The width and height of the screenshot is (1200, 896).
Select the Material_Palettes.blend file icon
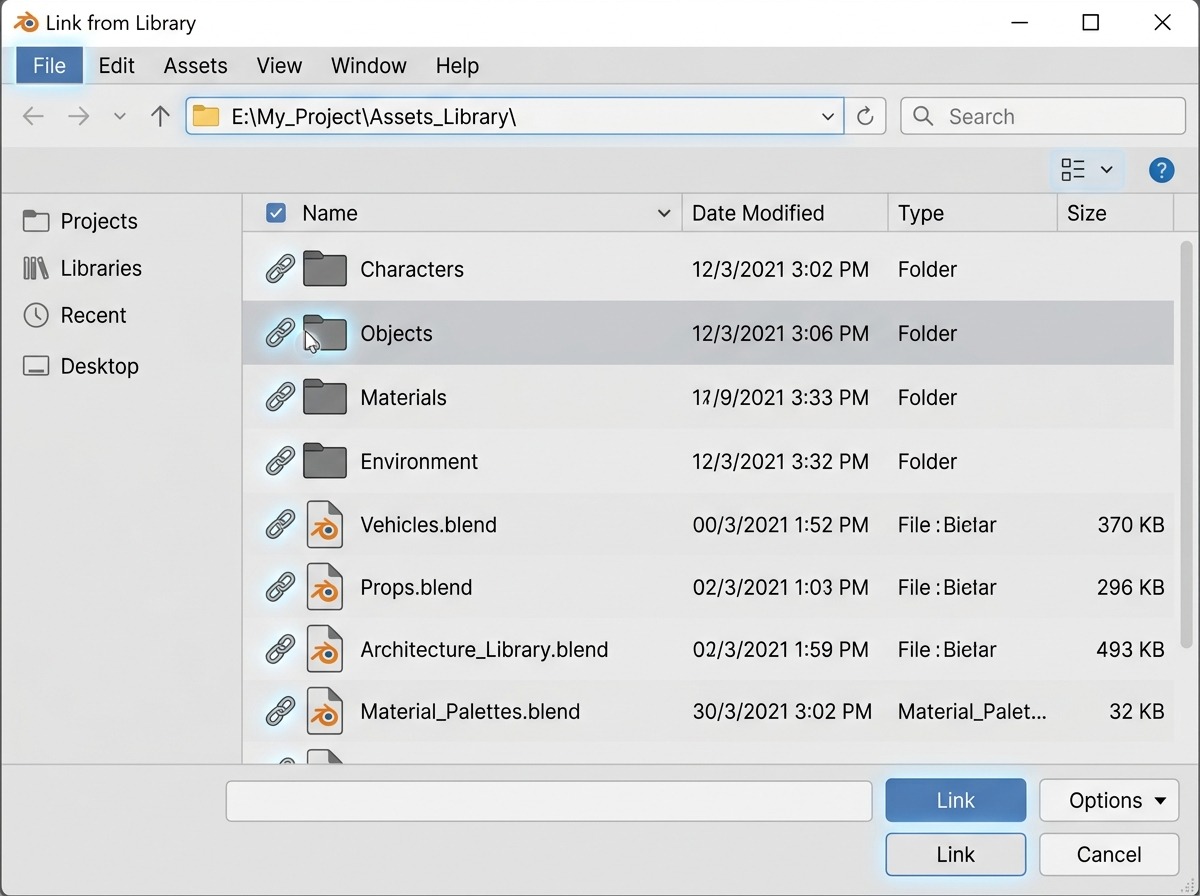point(325,712)
